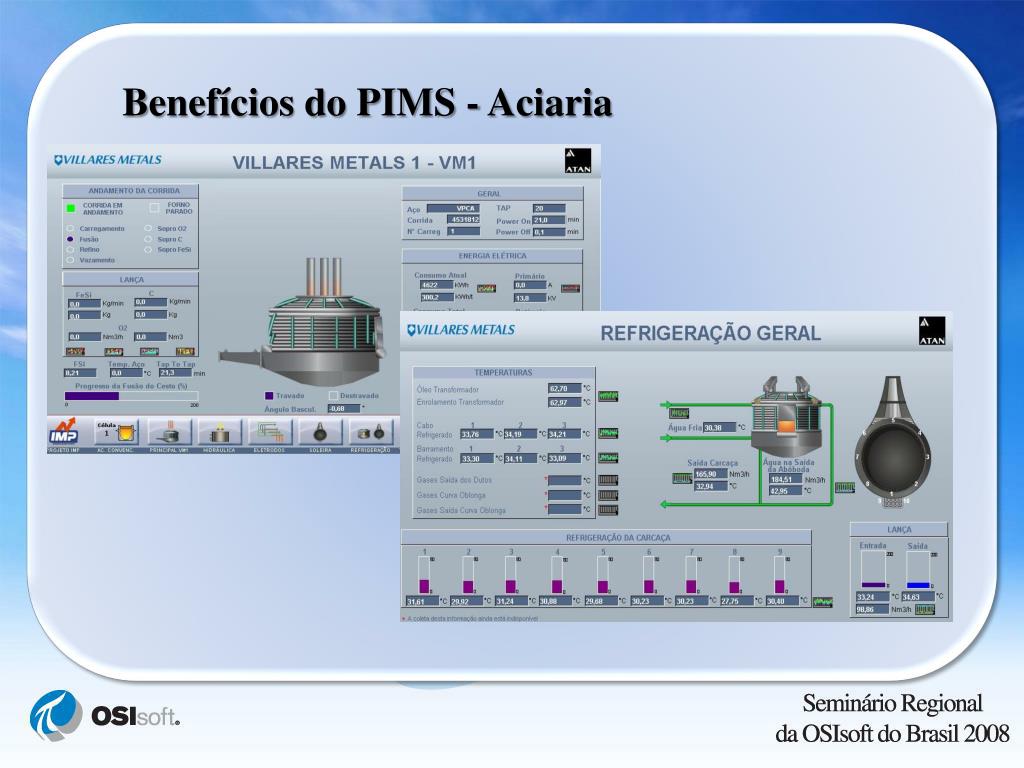The height and width of the screenshot is (768, 1024).
Task: Open trend icon for Refrigeração da Carcaça
Action: pos(823,601)
